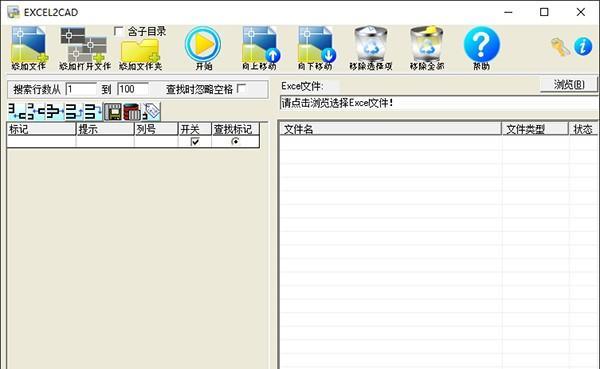Click the rows with down arrow icon
The height and width of the screenshot is (369, 600).
(x=93, y=112)
